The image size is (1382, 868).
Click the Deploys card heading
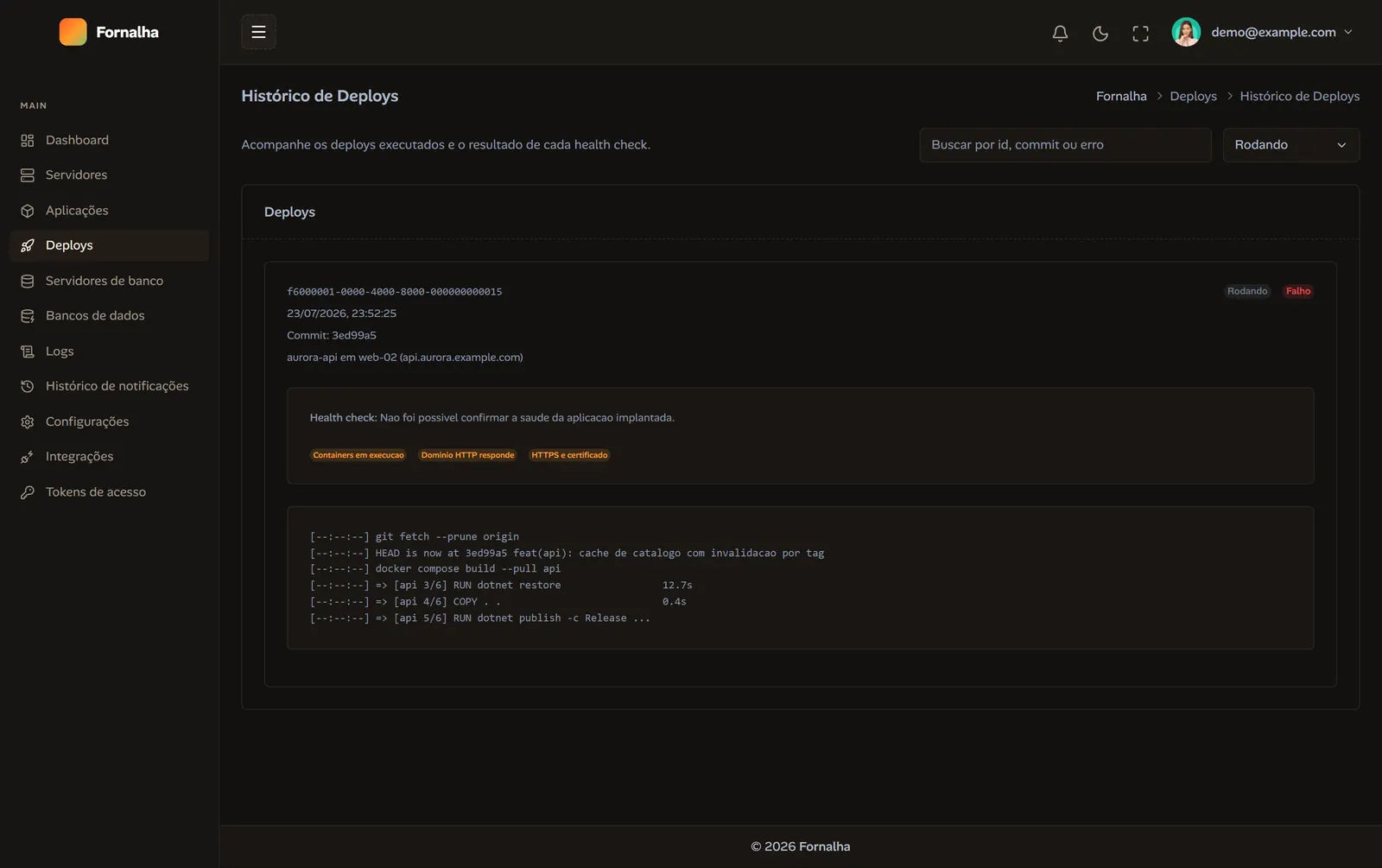pyautogui.click(x=289, y=212)
